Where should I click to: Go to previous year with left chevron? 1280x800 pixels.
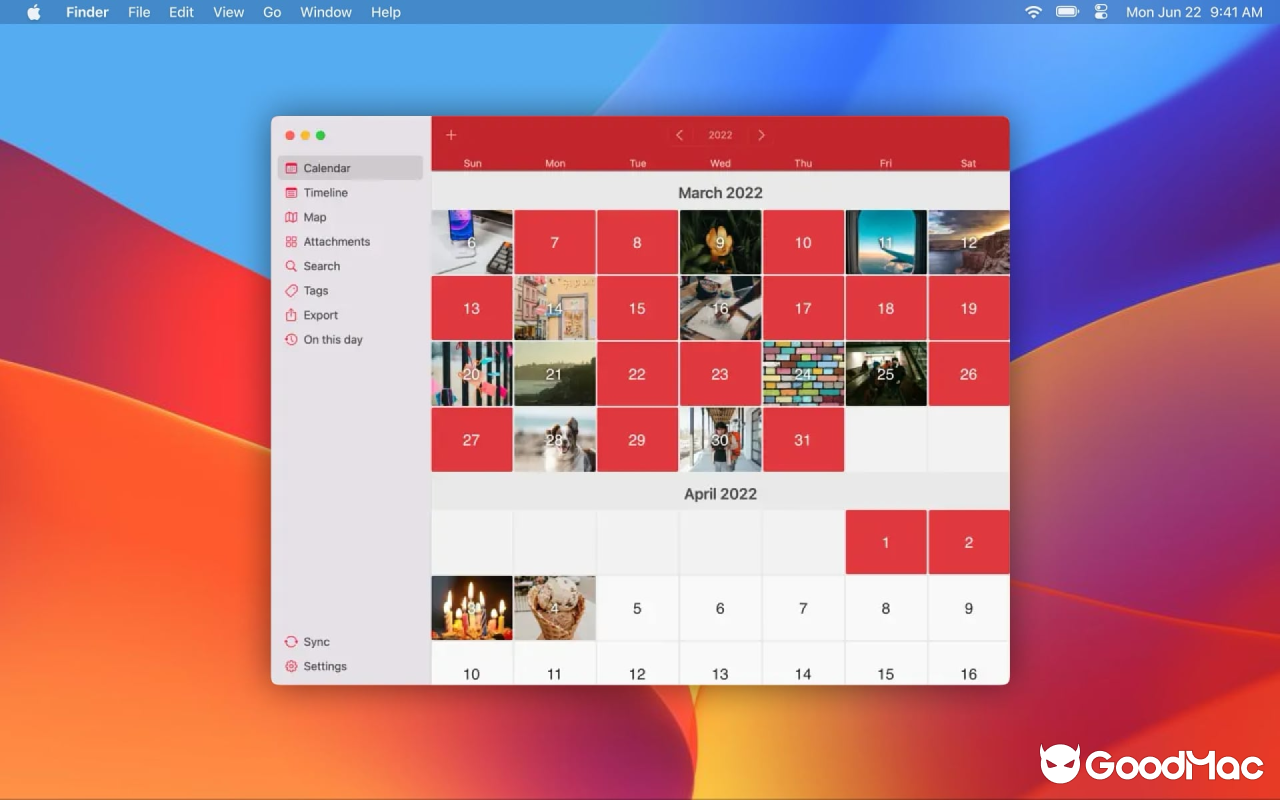click(x=680, y=135)
